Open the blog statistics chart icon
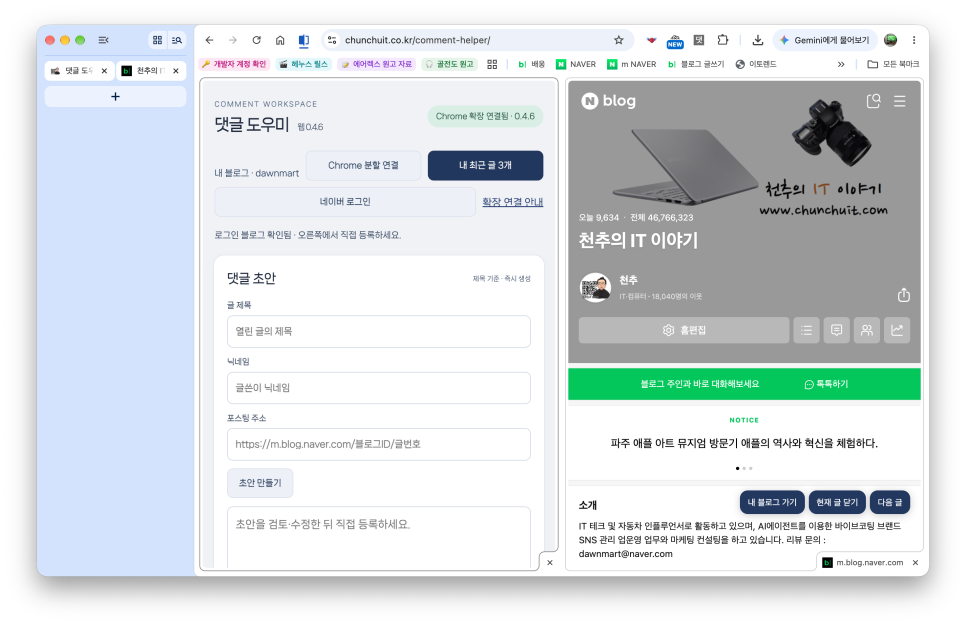966x625 pixels. tap(897, 330)
